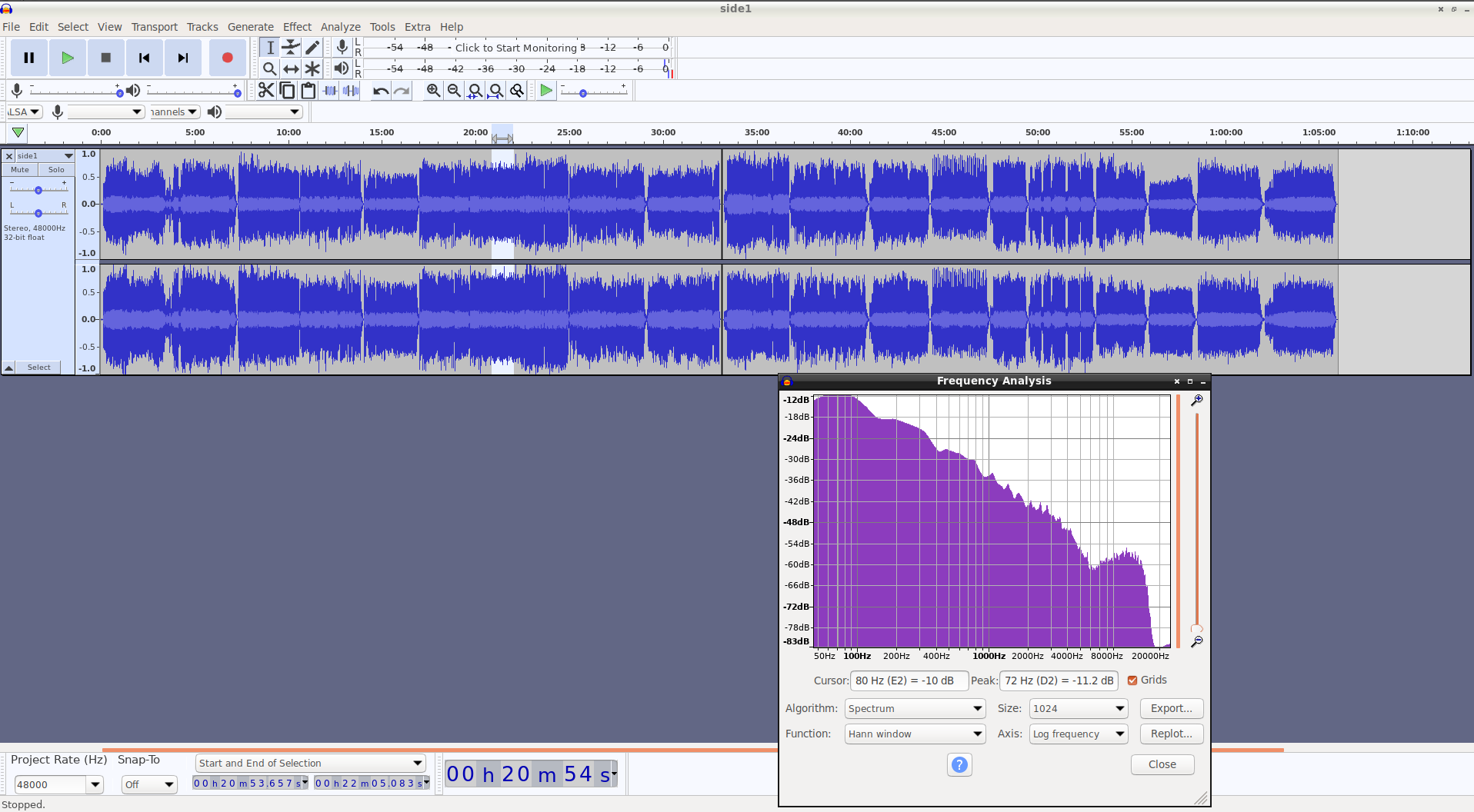Solo the side1 track
The image size is (1474, 812).
pyautogui.click(x=56, y=170)
